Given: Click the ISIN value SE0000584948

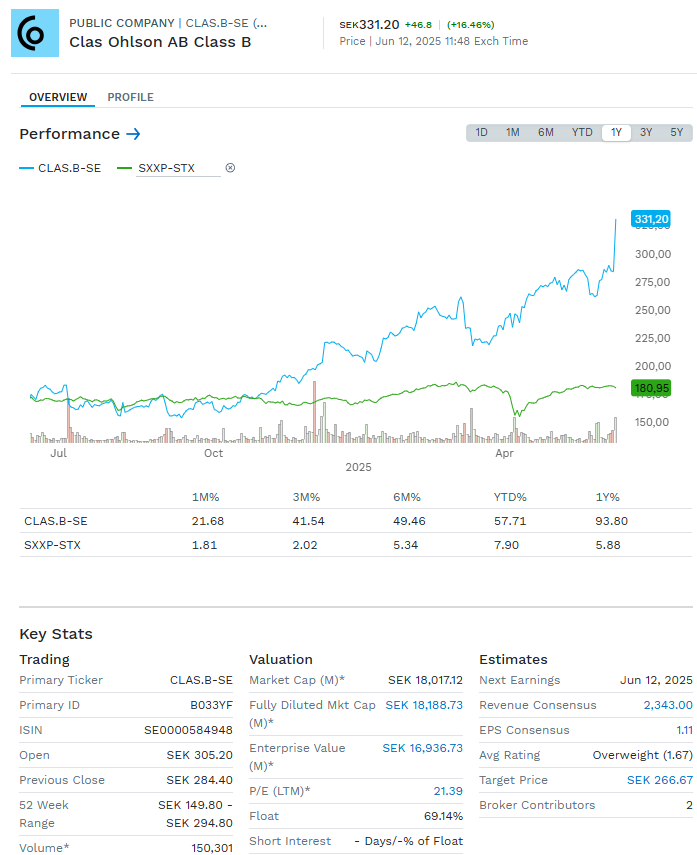Looking at the screenshot, I should (188, 730).
